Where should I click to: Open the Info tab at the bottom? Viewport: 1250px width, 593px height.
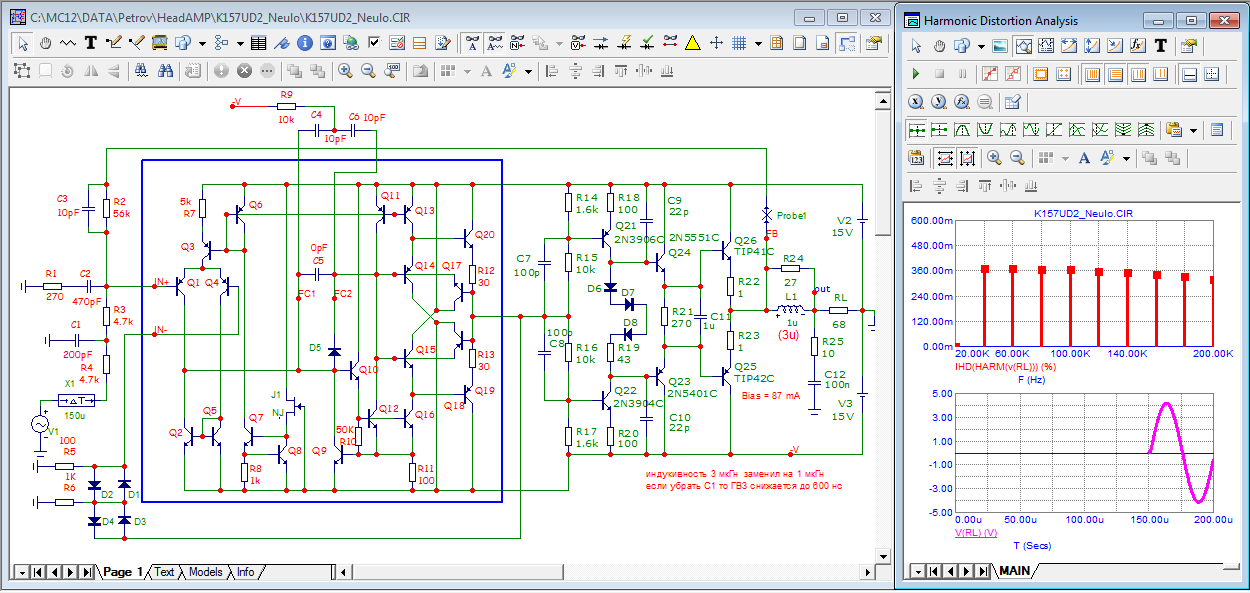click(245, 572)
